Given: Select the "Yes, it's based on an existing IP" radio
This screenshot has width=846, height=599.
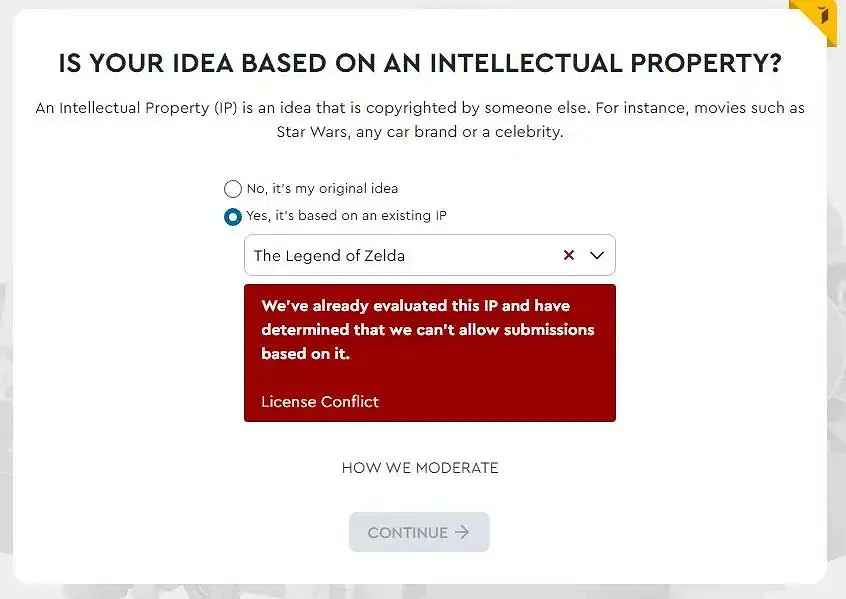Looking at the screenshot, I should pyautogui.click(x=233, y=216).
